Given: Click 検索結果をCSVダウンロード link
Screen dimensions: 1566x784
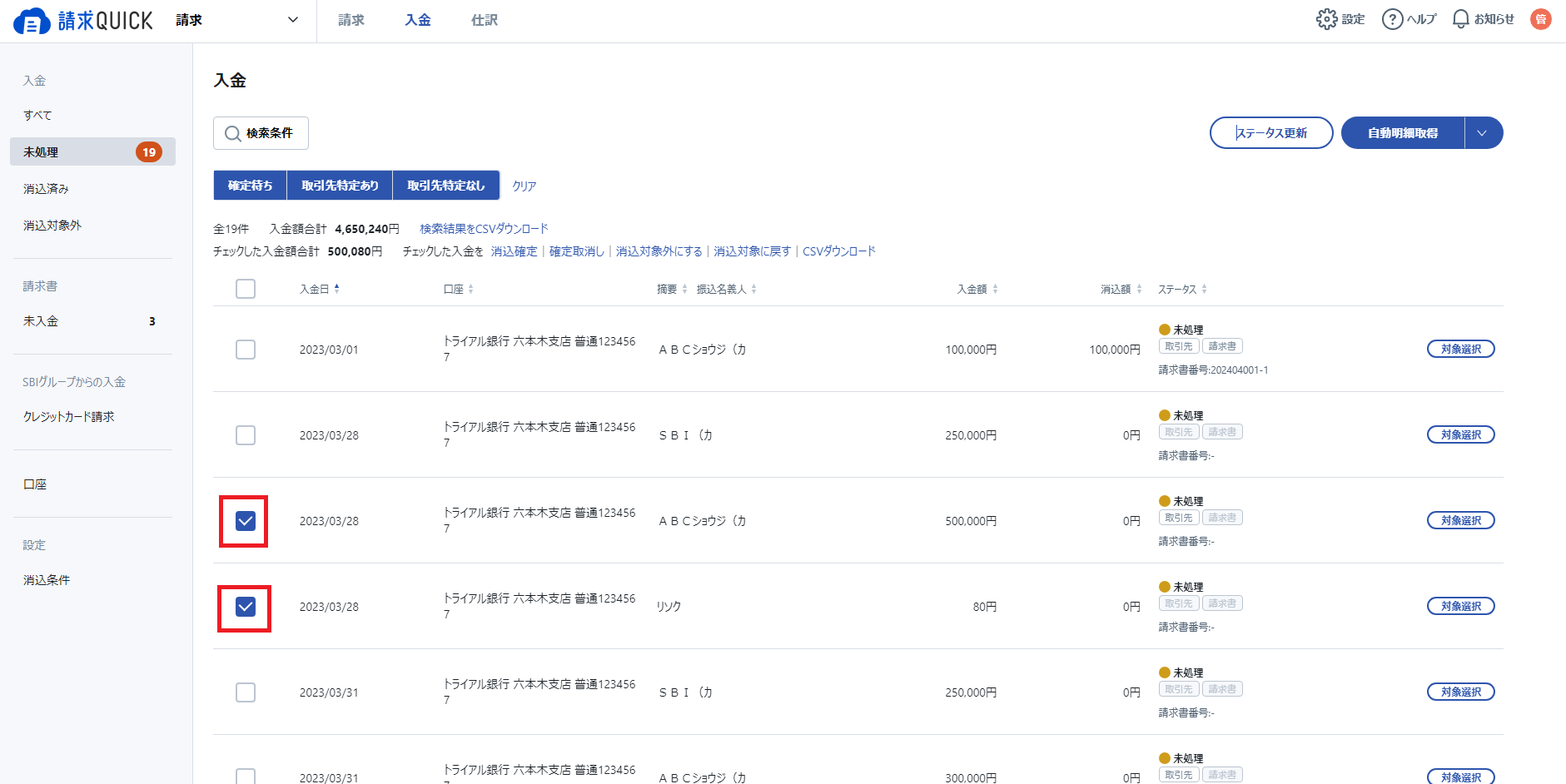Looking at the screenshot, I should (484, 229).
